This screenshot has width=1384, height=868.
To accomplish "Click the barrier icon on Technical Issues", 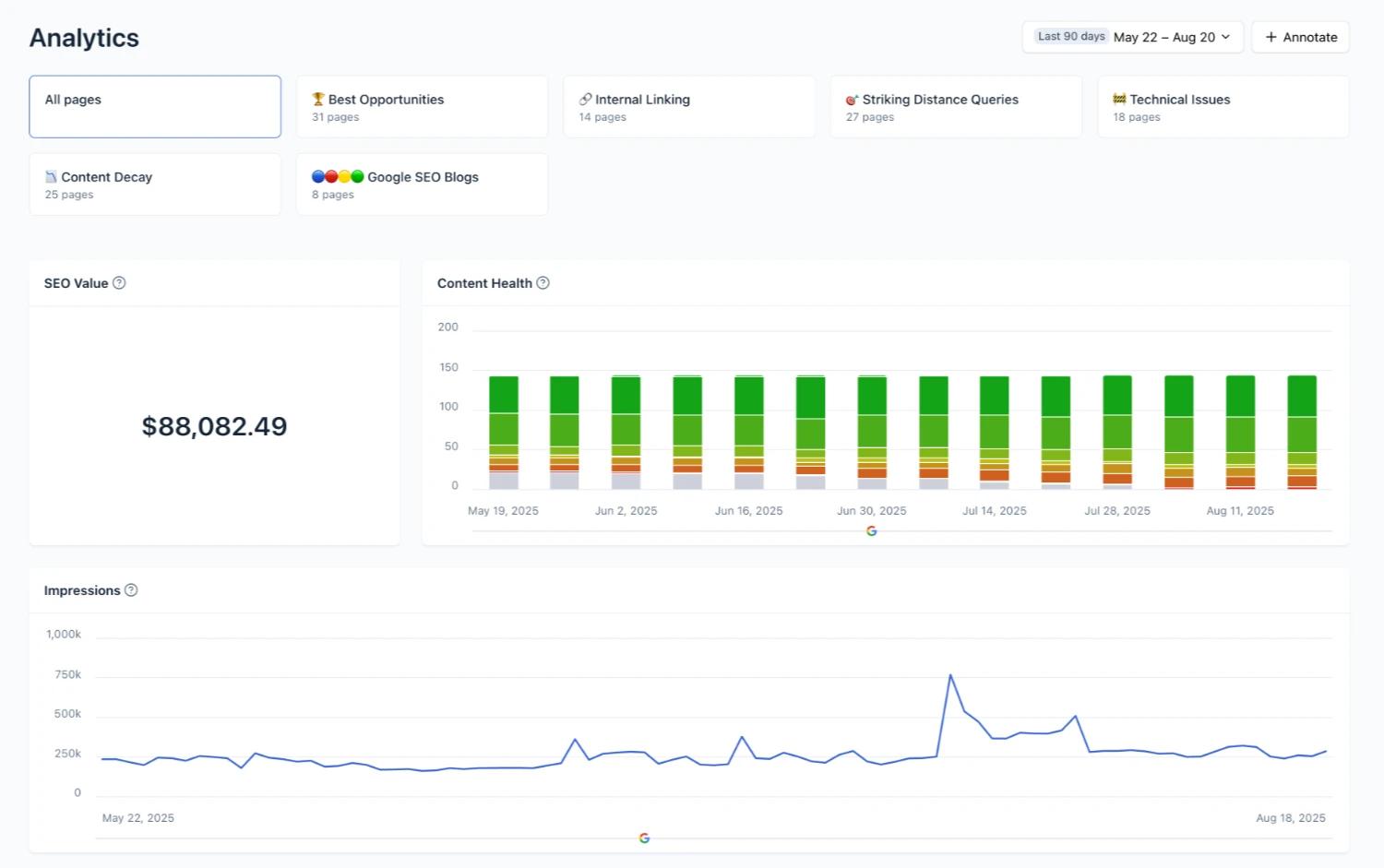I will click(x=1119, y=100).
